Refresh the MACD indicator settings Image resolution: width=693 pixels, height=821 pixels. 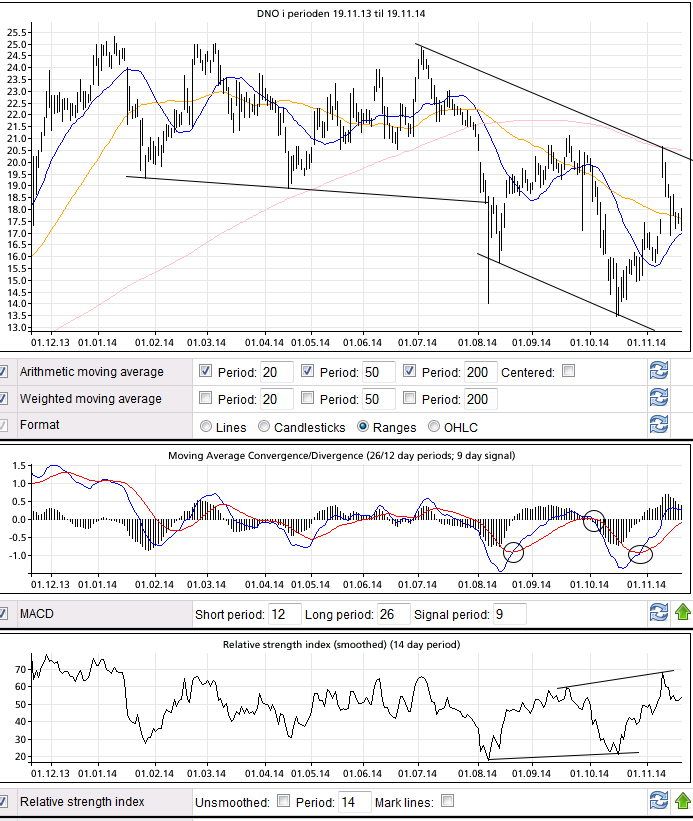[658, 613]
